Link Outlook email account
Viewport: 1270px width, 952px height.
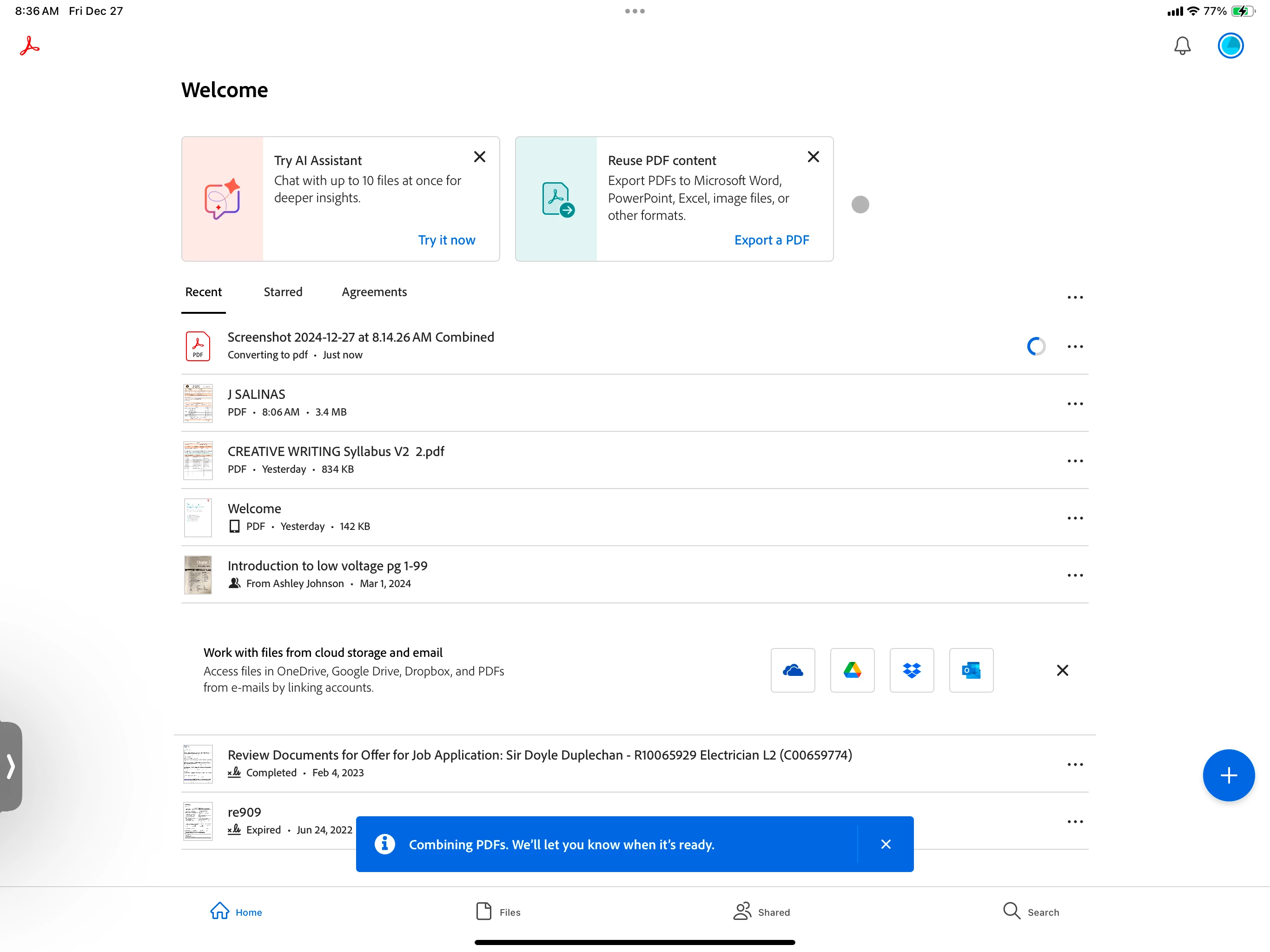tap(971, 670)
